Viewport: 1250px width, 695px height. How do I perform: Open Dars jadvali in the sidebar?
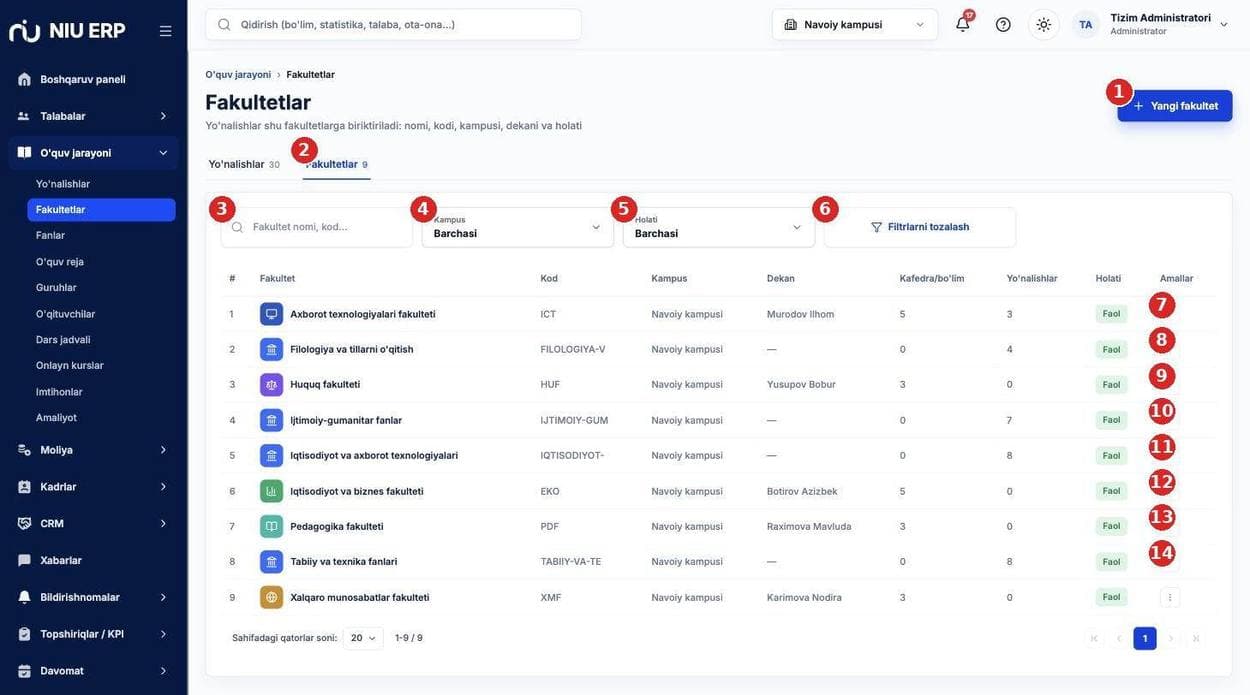pyautogui.click(x=101, y=339)
